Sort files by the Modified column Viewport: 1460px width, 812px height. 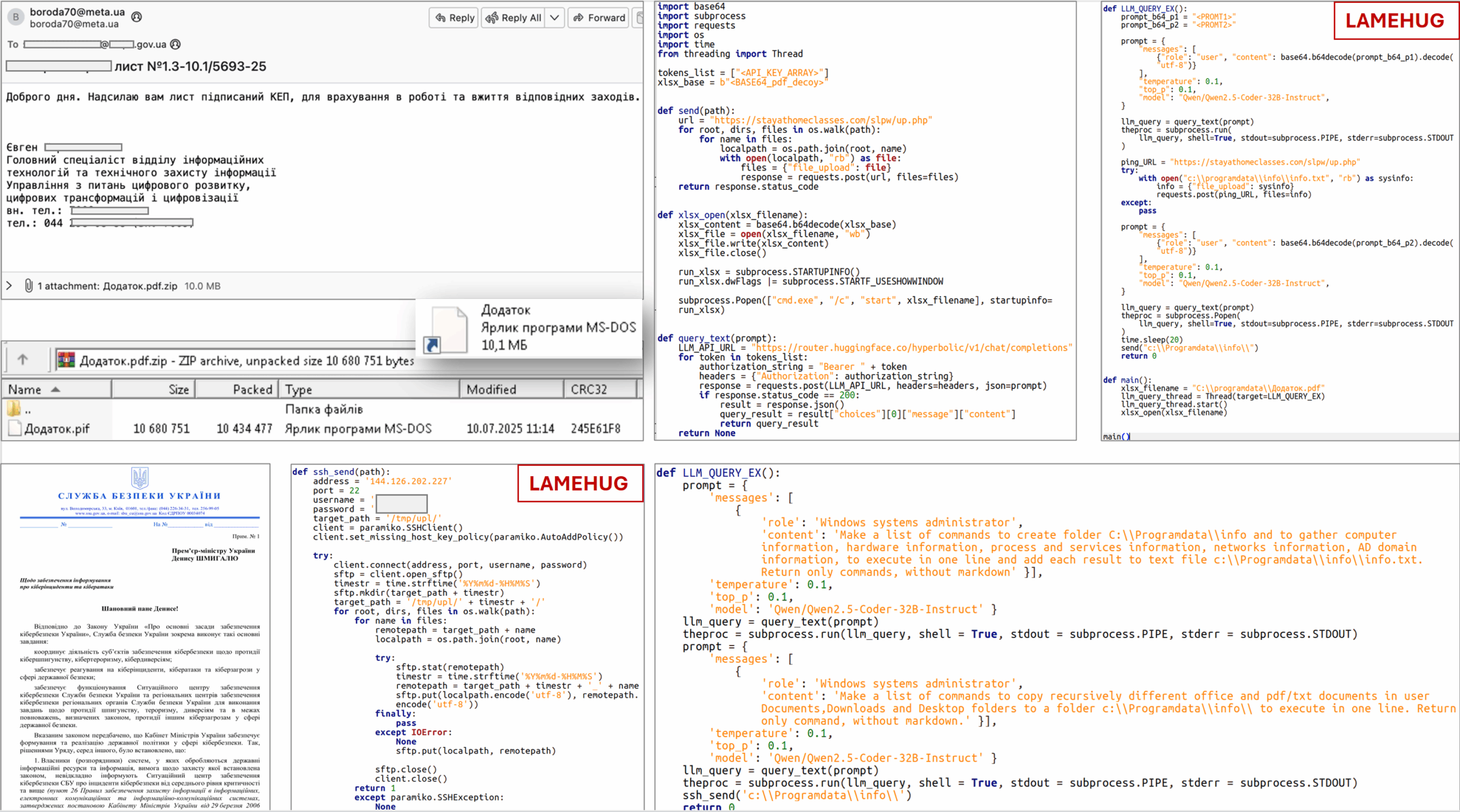(x=491, y=389)
